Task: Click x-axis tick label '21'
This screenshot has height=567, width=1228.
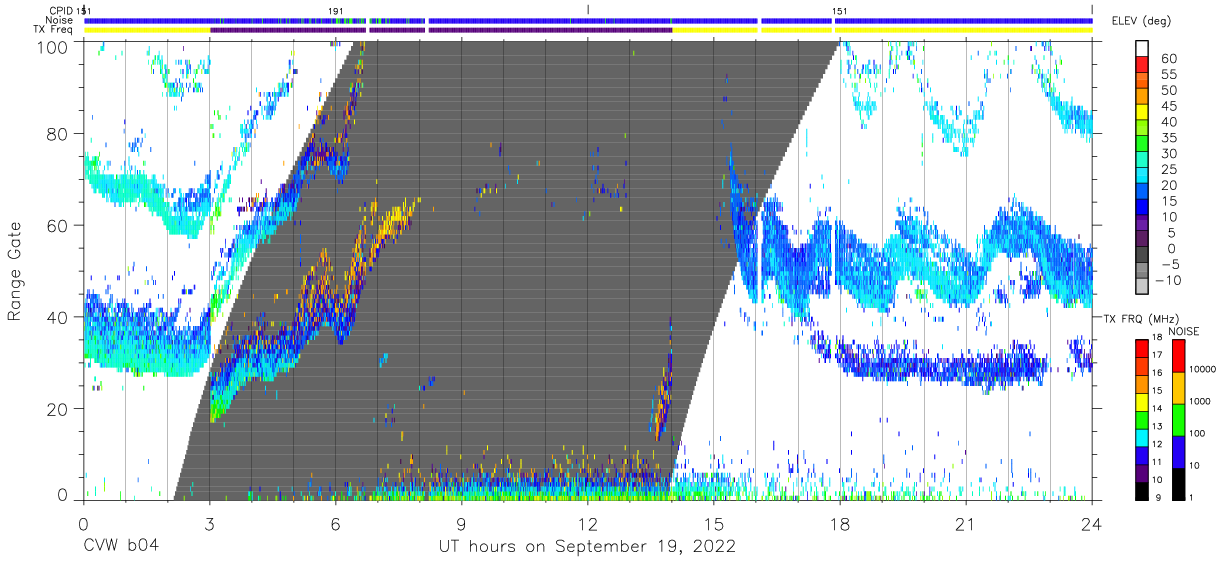Action: point(966,523)
